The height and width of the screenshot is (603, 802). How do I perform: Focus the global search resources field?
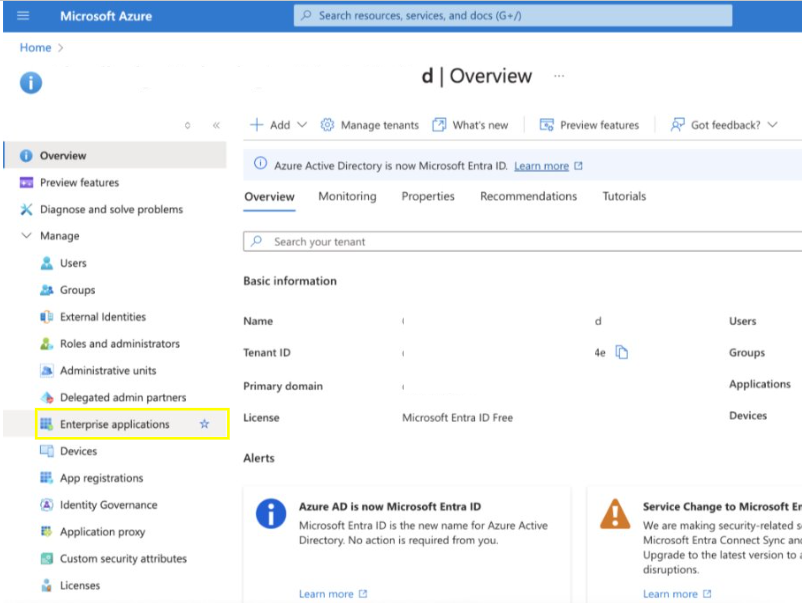(513, 15)
